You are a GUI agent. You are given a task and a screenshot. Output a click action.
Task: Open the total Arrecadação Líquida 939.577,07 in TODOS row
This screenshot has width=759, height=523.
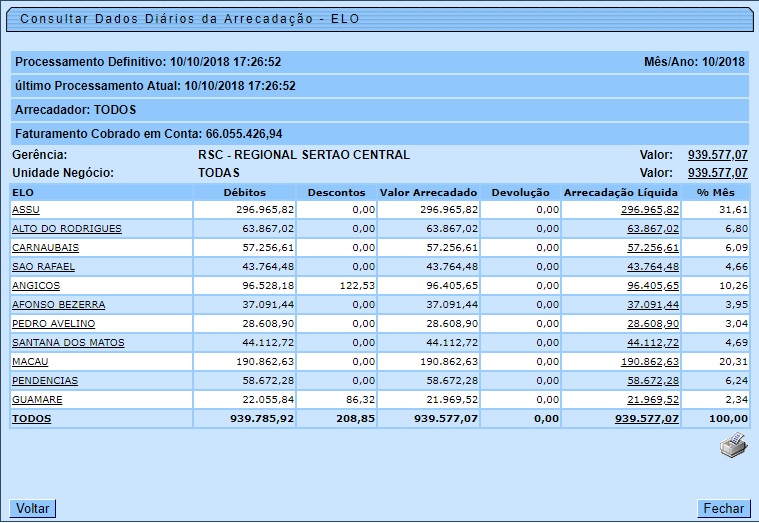[646, 419]
